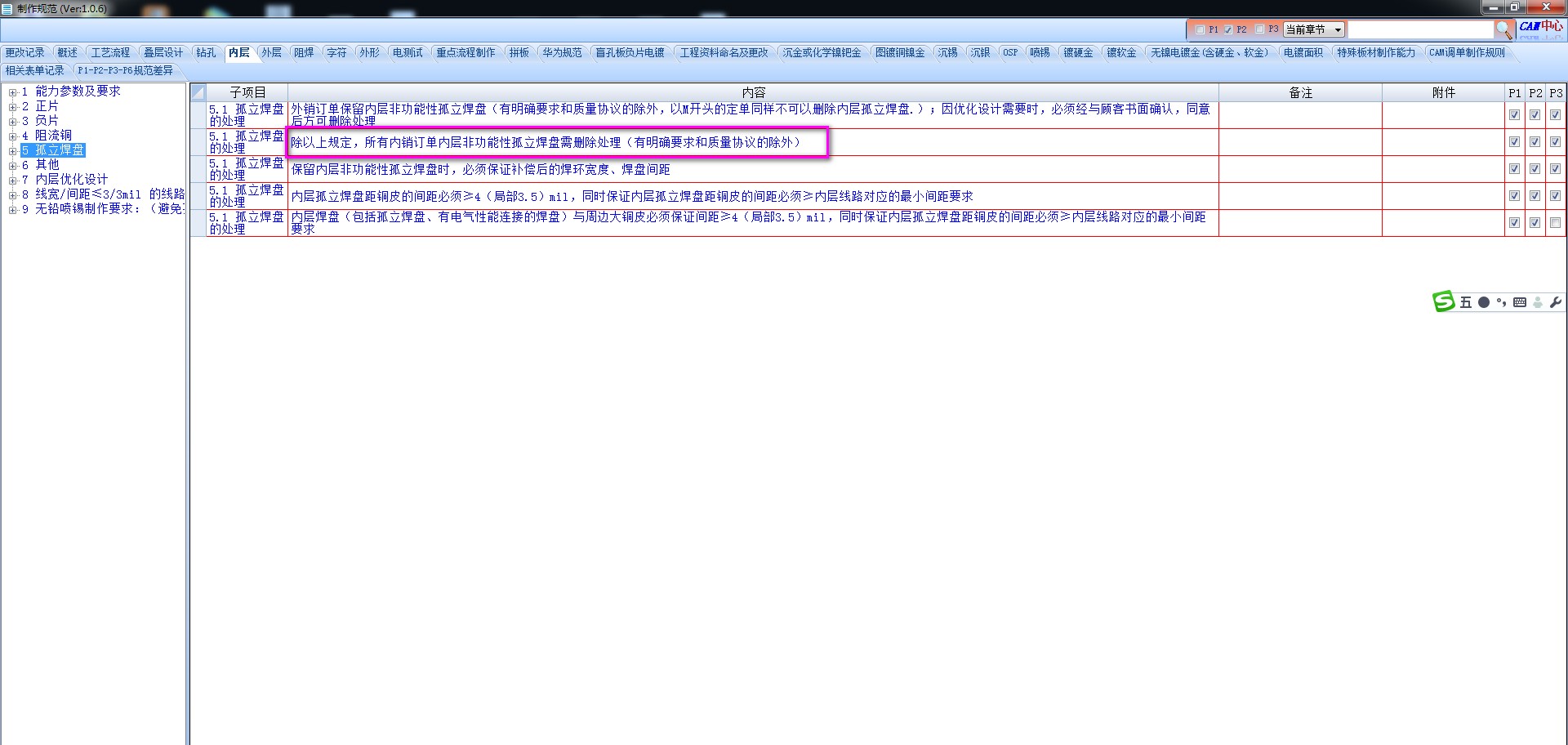Screen dimensions: 1568x745
Task: Switch to the 钻孔 tab
Action: pos(206,52)
